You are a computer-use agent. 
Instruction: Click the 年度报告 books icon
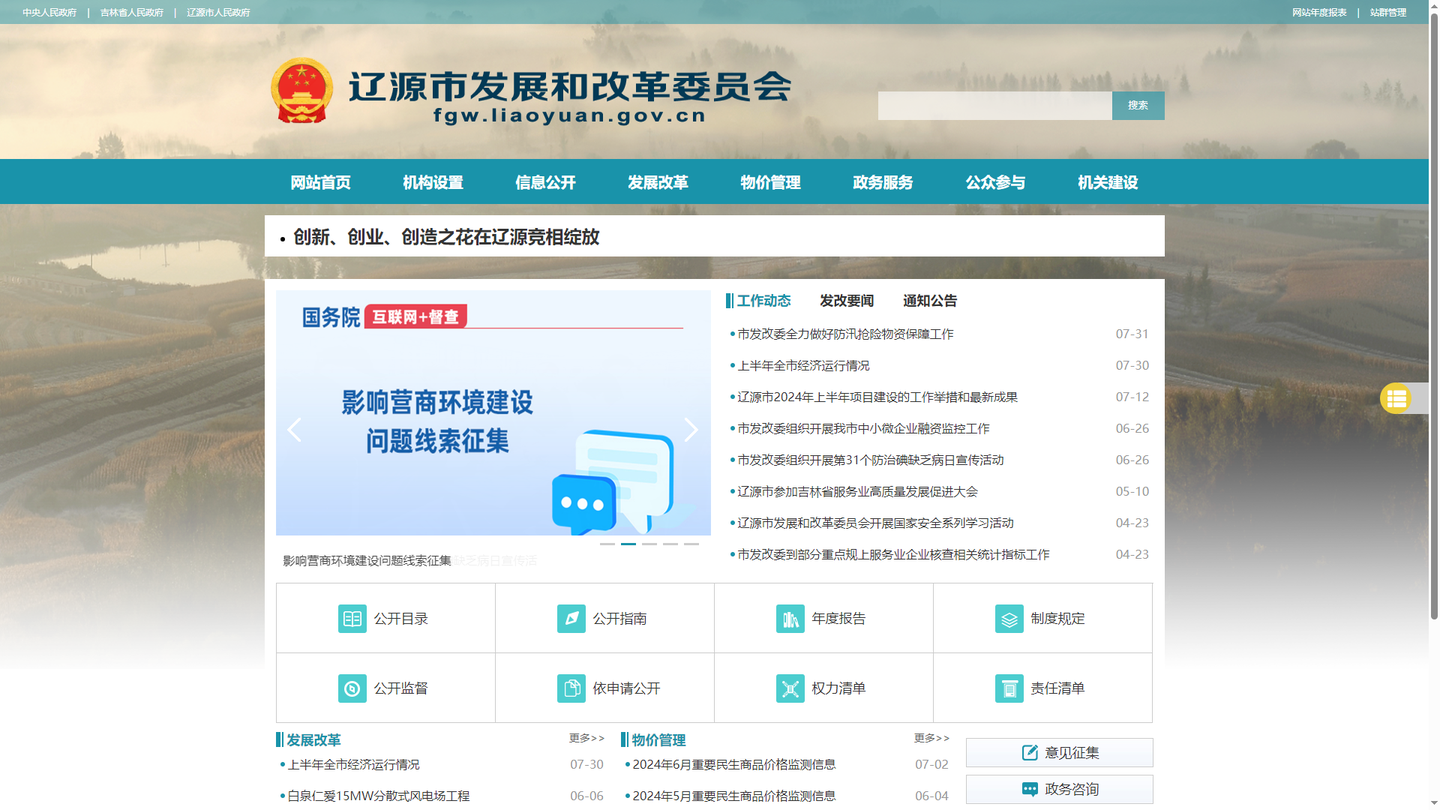(790, 619)
